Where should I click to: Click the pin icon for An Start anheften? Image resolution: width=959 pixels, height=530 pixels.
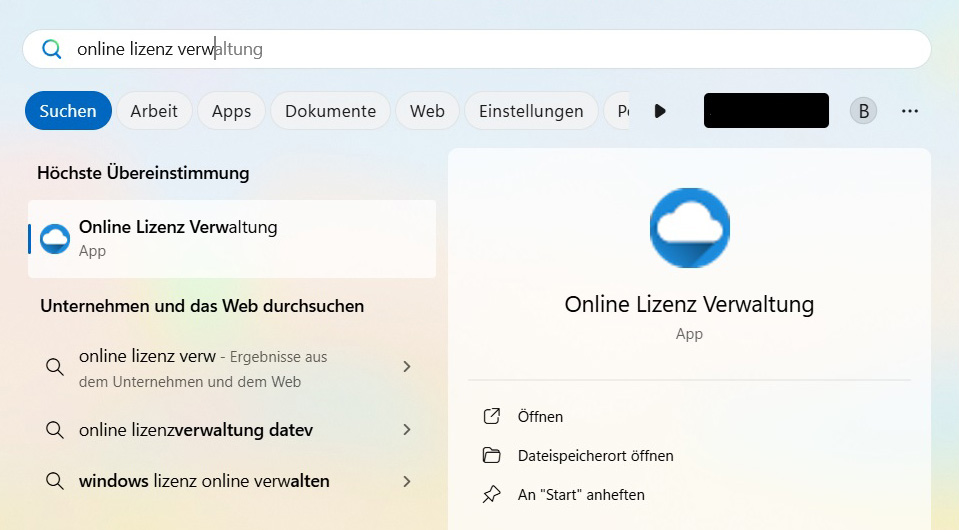491,494
